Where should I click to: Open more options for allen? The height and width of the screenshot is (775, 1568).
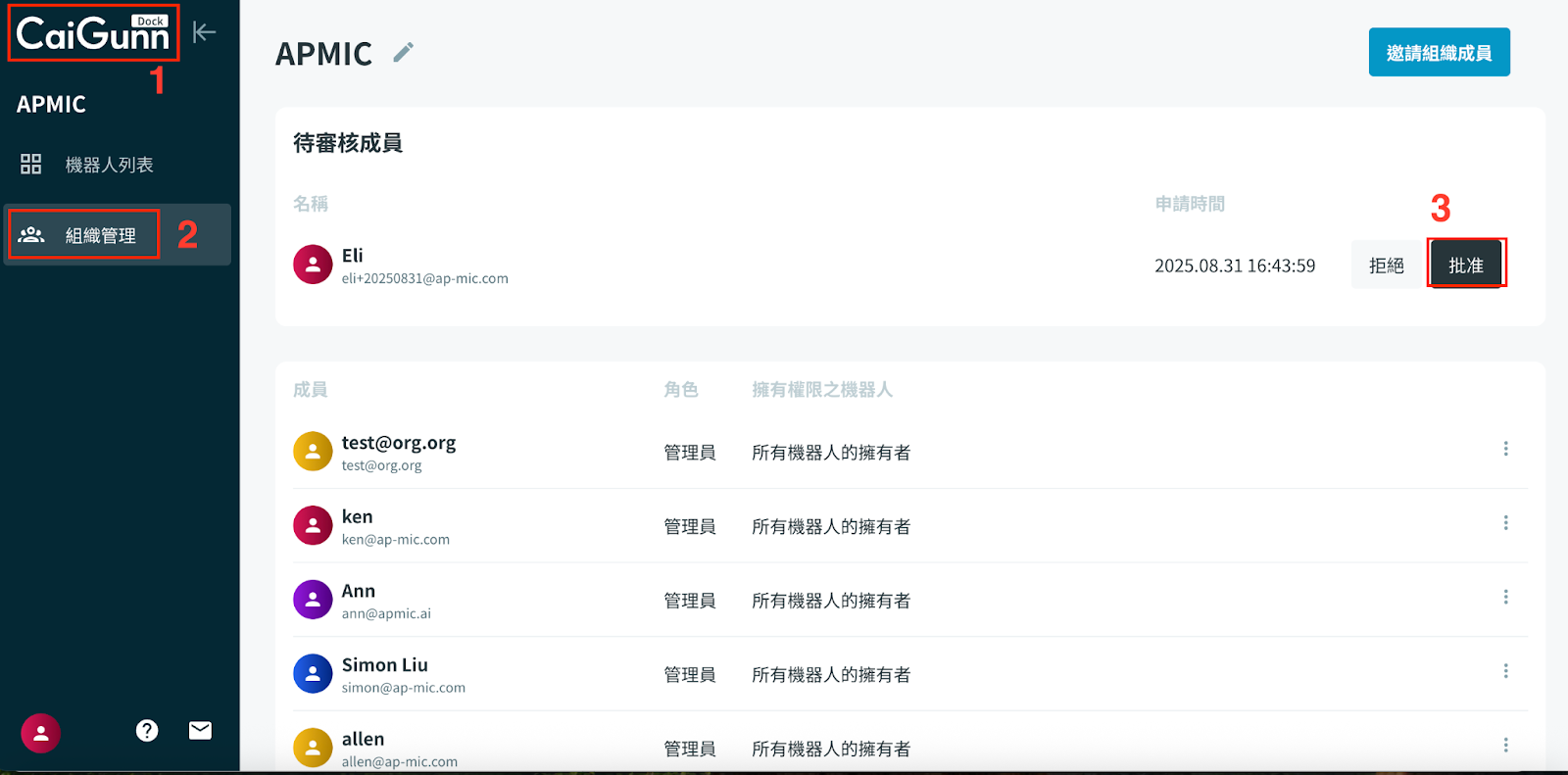pos(1505,746)
